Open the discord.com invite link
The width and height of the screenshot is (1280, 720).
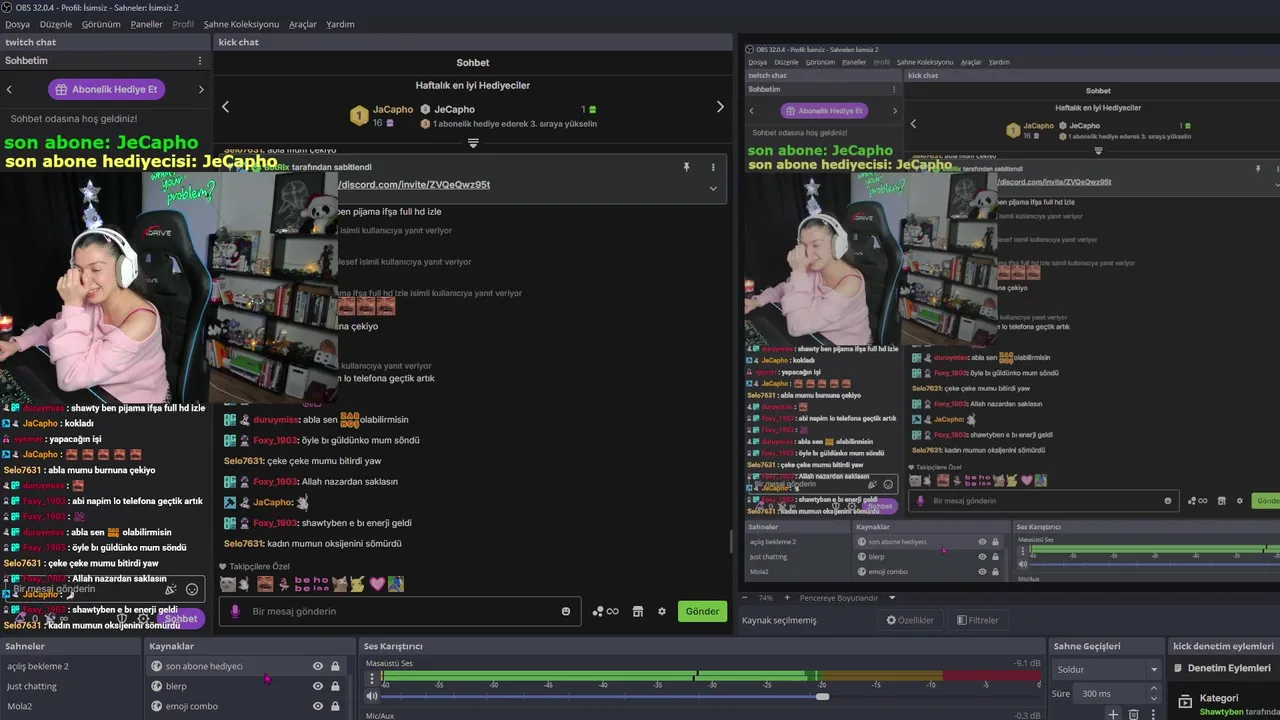click(413, 185)
